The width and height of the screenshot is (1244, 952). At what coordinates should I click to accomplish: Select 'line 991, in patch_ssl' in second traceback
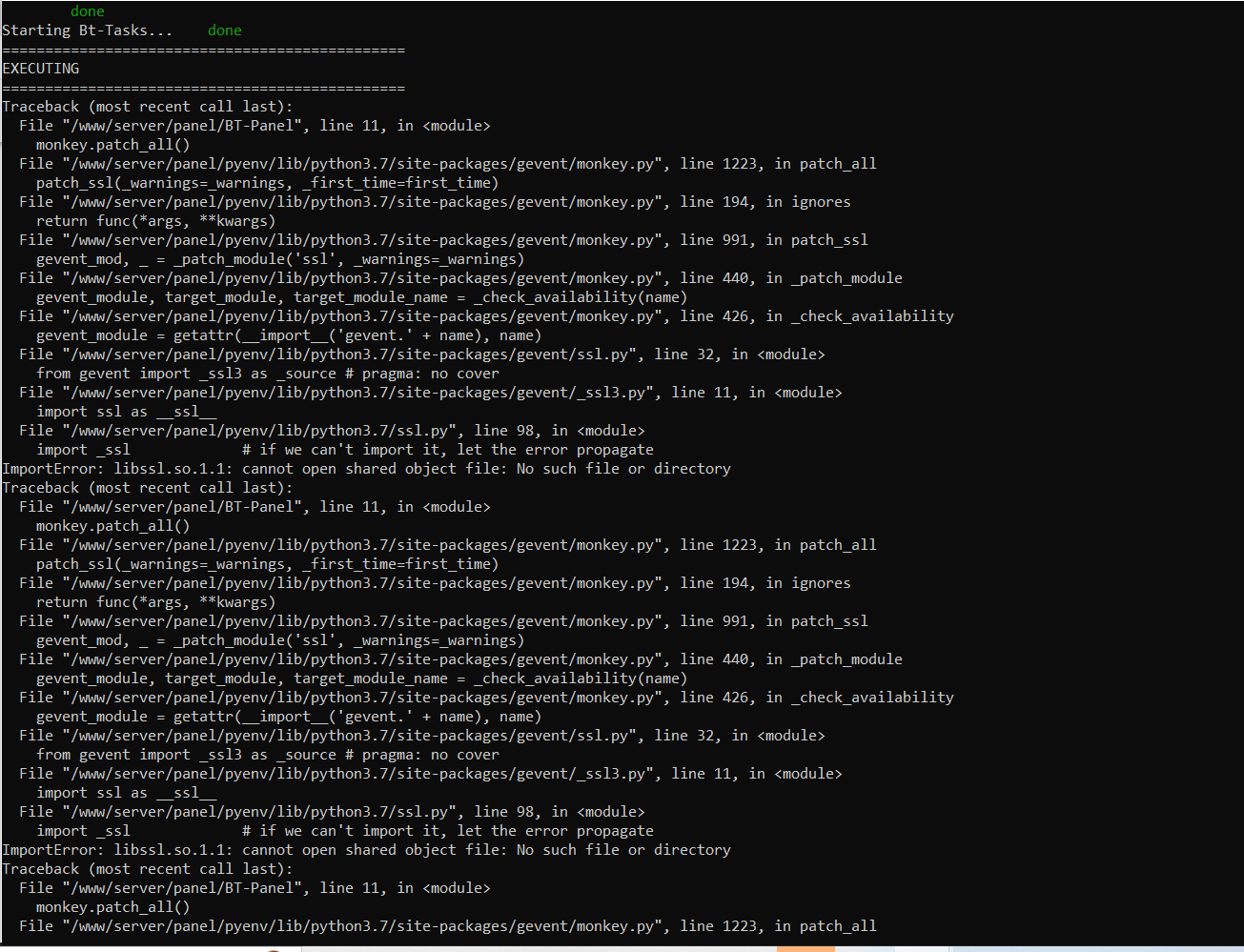click(443, 621)
